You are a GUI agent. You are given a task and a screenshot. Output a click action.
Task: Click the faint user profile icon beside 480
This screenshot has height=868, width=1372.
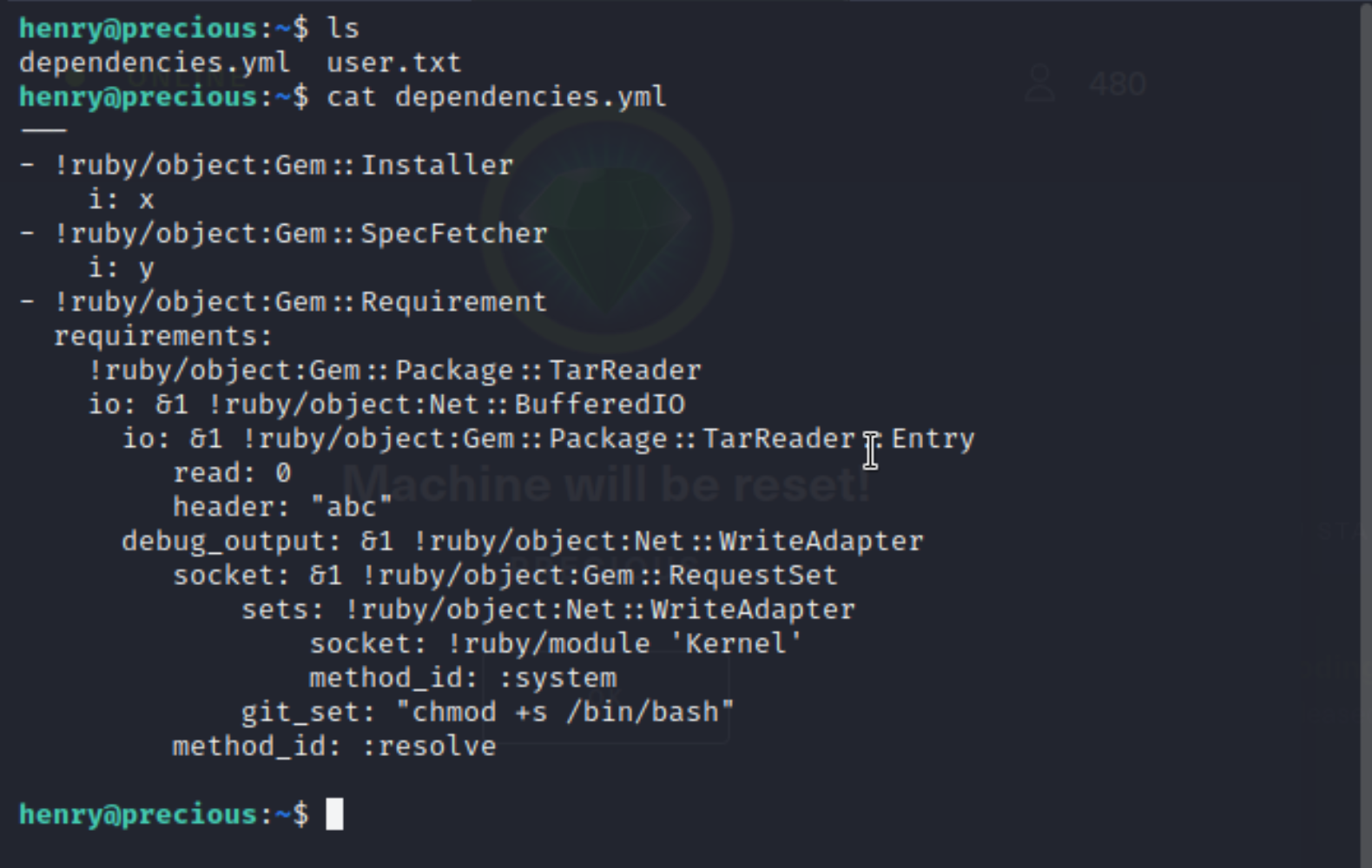pyautogui.click(x=1039, y=84)
